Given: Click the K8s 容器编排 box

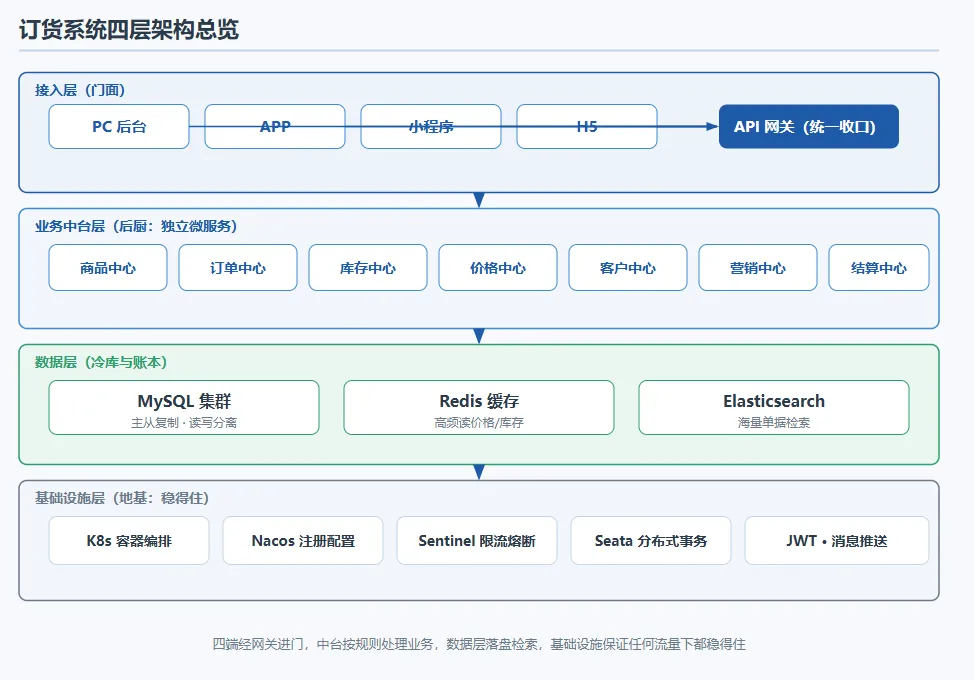Looking at the screenshot, I should (129, 540).
